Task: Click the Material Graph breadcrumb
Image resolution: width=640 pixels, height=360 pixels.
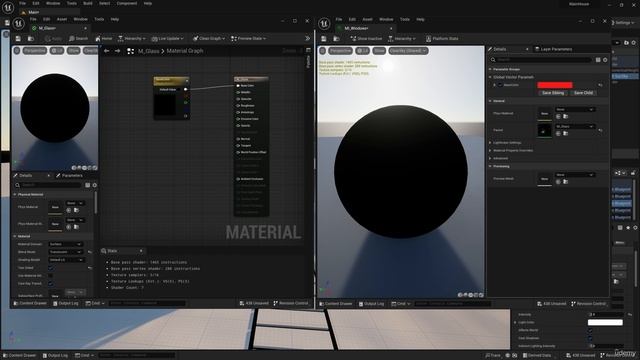Action: 185,51
